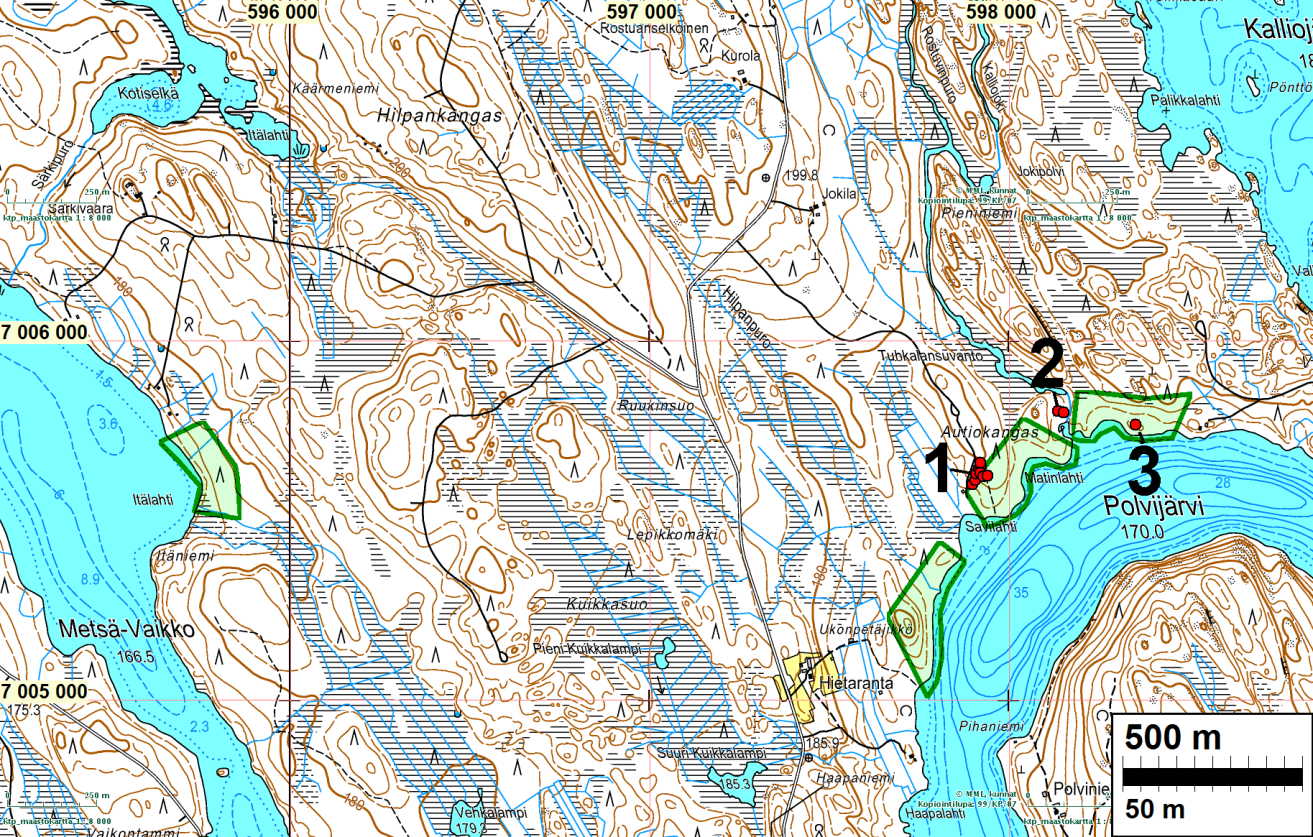This screenshot has width=1313, height=837.
Task: Select the Savilahti bay label
Action: pyautogui.click(x=992, y=526)
